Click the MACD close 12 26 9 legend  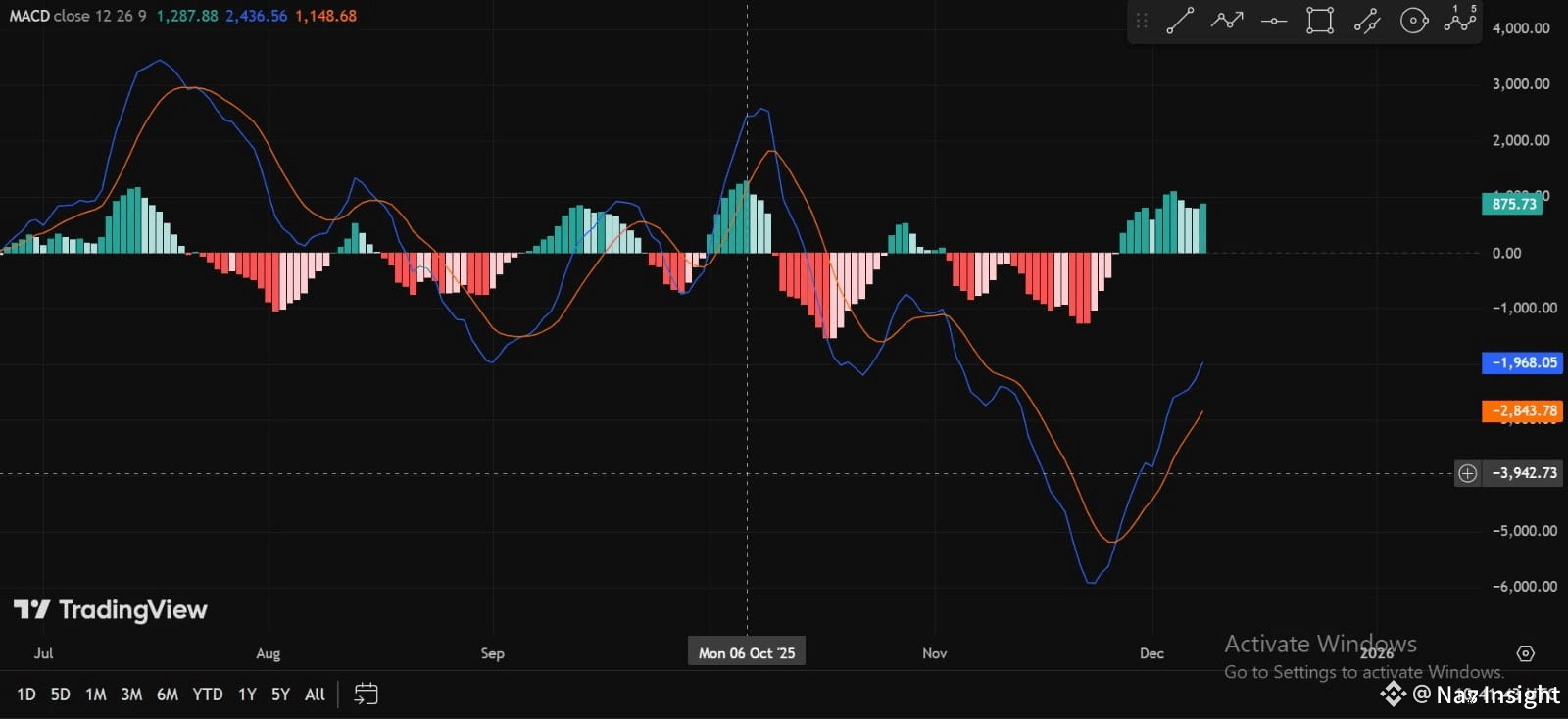point(77,16)
